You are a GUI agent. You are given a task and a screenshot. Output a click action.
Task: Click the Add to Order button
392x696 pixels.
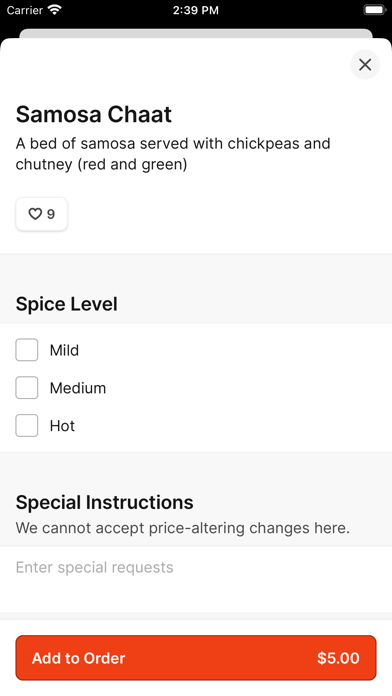pos(196,658)
